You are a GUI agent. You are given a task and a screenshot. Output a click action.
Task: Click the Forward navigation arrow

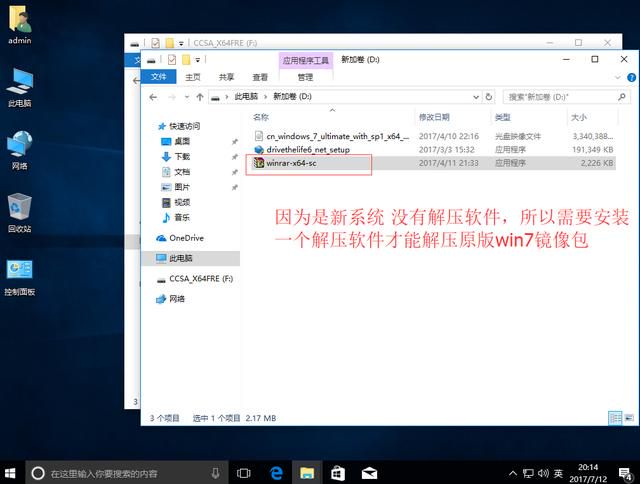tap(172, 97)
